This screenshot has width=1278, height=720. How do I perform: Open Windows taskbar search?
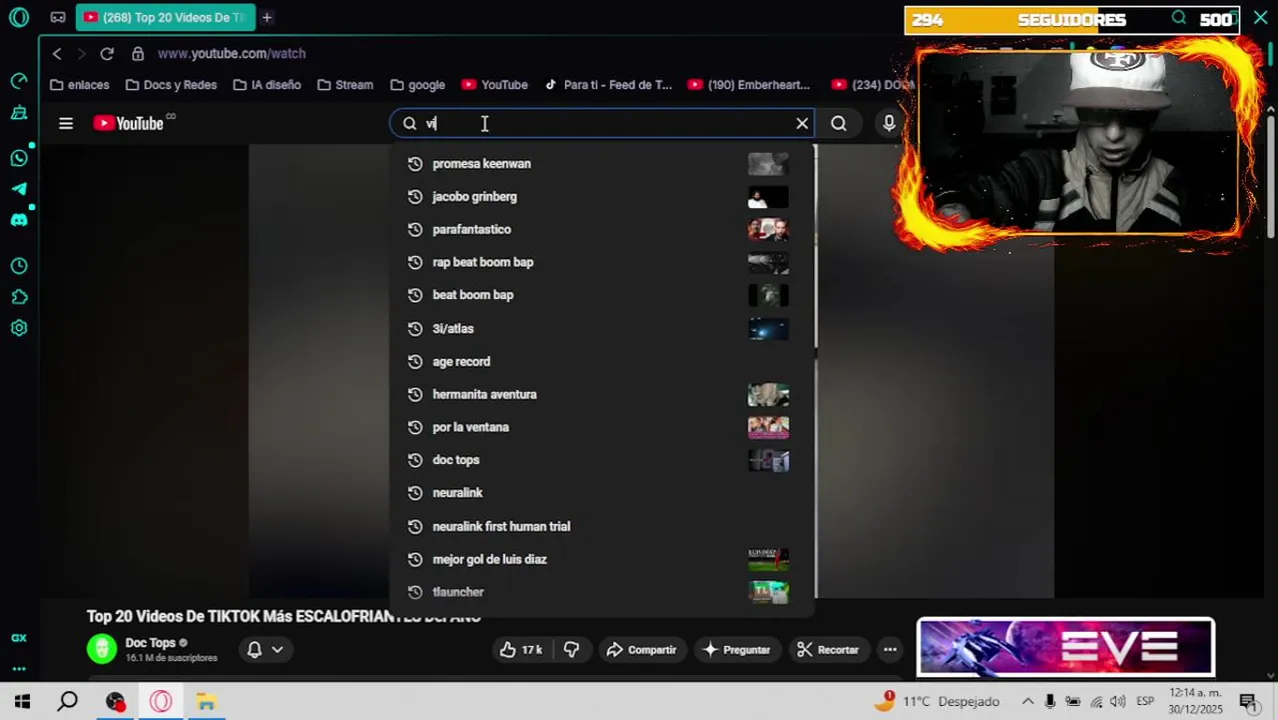67,702
